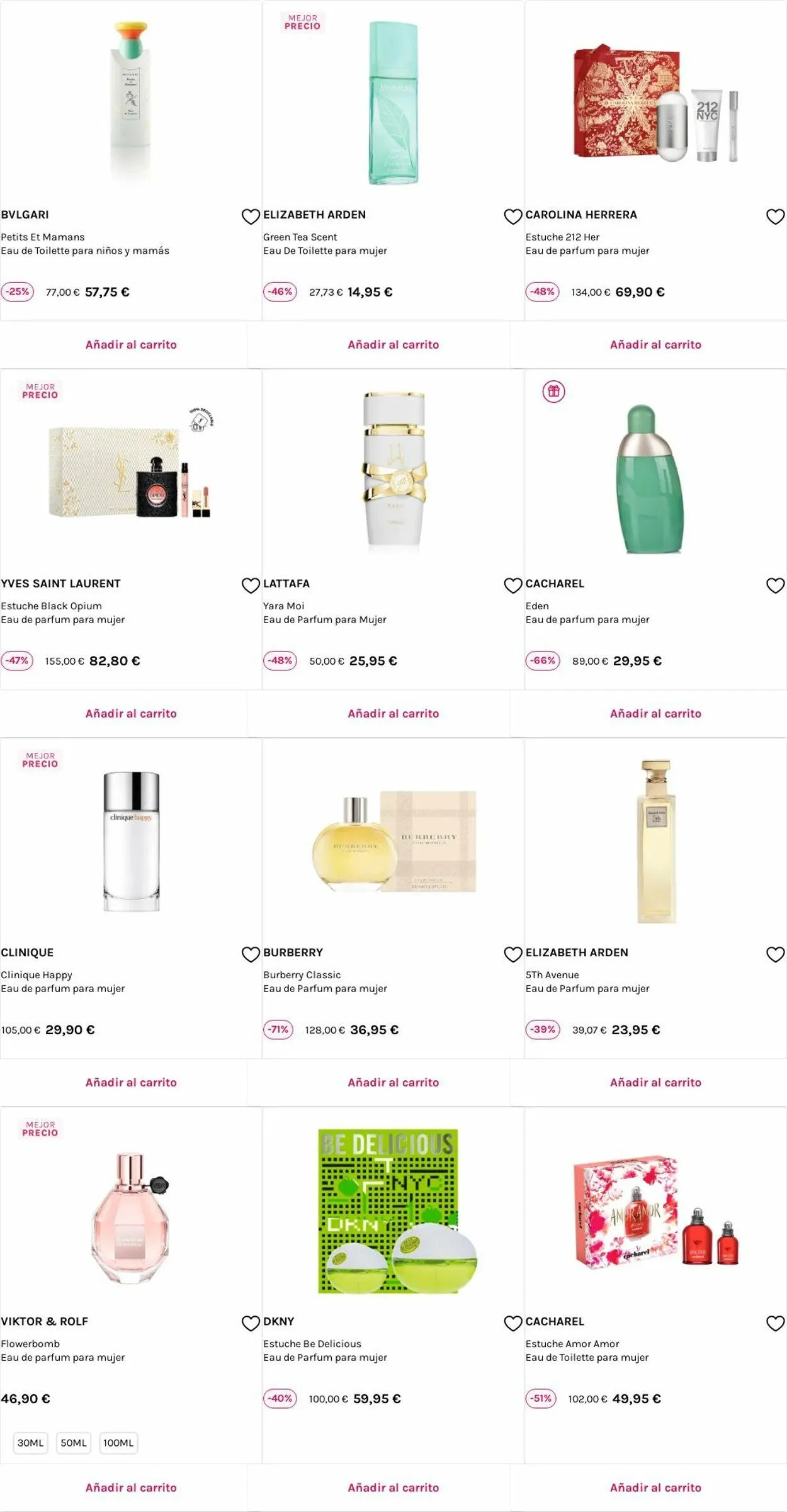Toggle wishlist heart for Viktor & Rolf Flowerbomb
This screenshot has height=1512, width=787.
coord(251,1323)
